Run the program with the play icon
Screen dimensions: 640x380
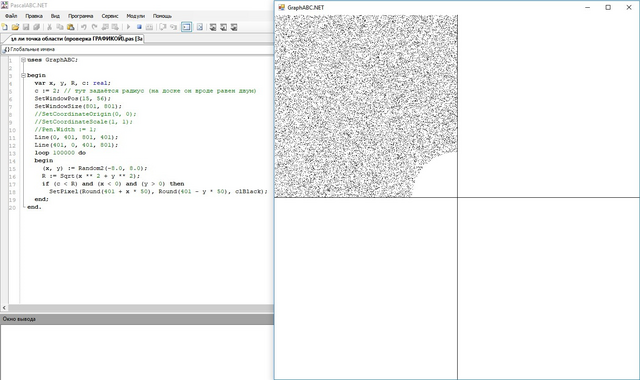[128, 27]
